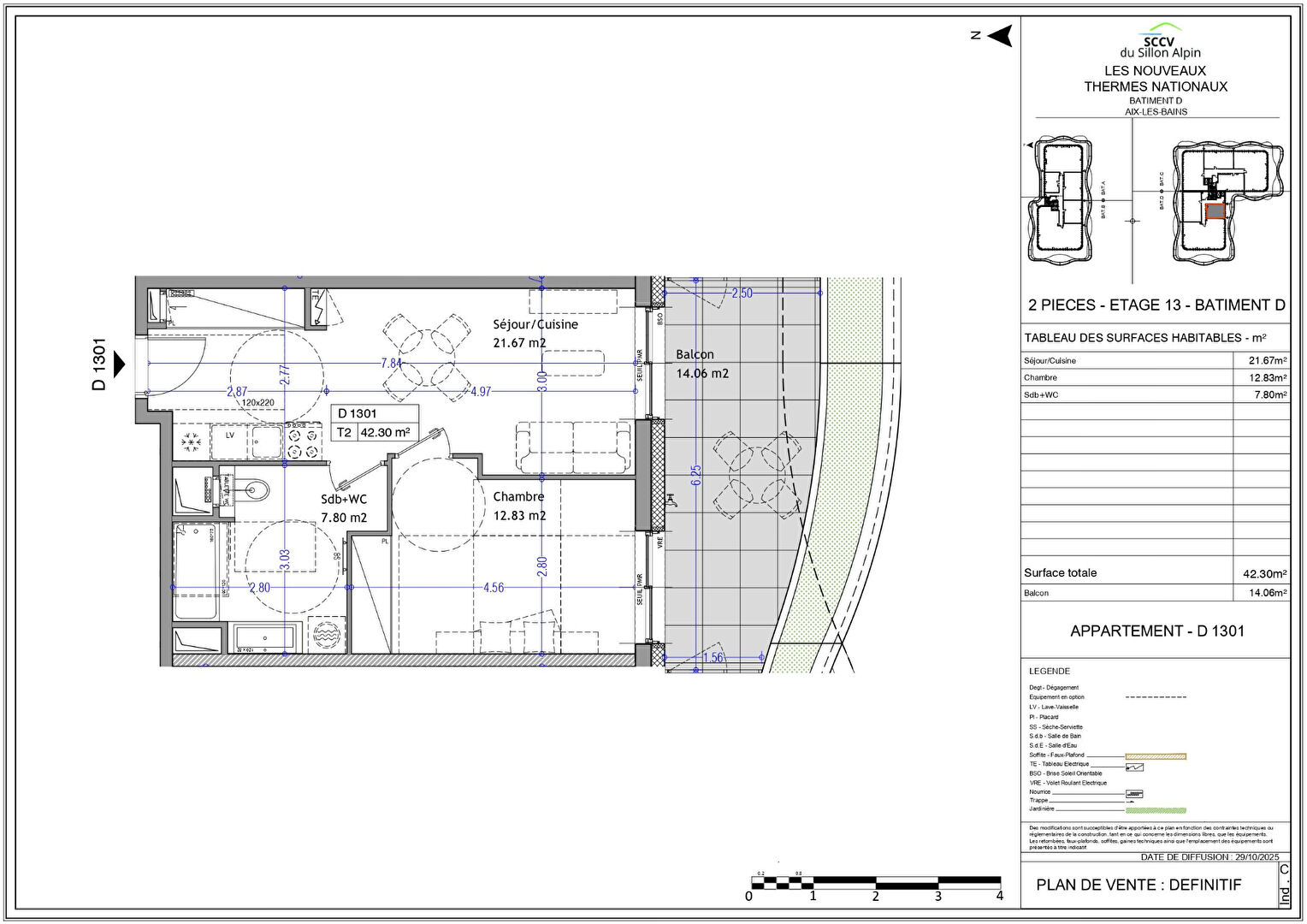Click the green Jardinière legend swatch
This screenshot has height=924, width=1307.
(1156, 809)
